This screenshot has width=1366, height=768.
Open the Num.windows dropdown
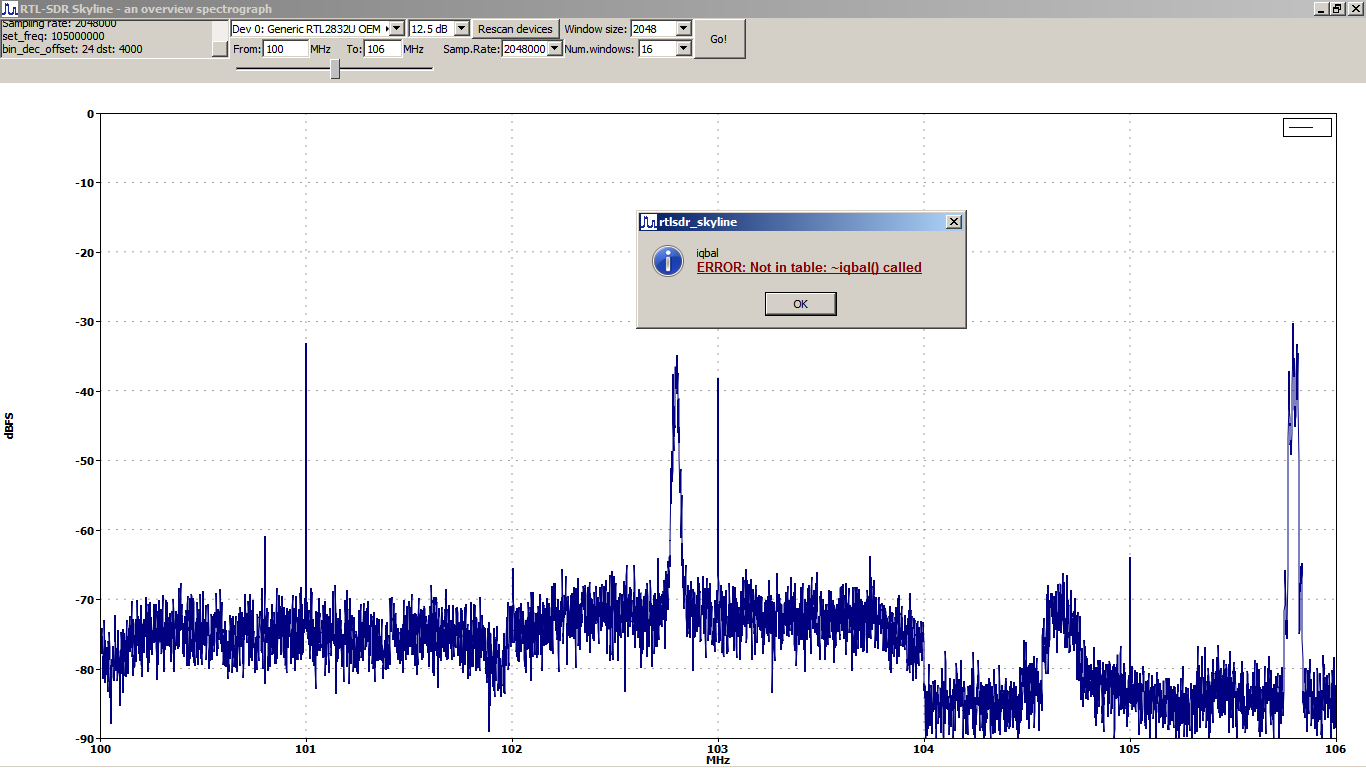point(683,48)
